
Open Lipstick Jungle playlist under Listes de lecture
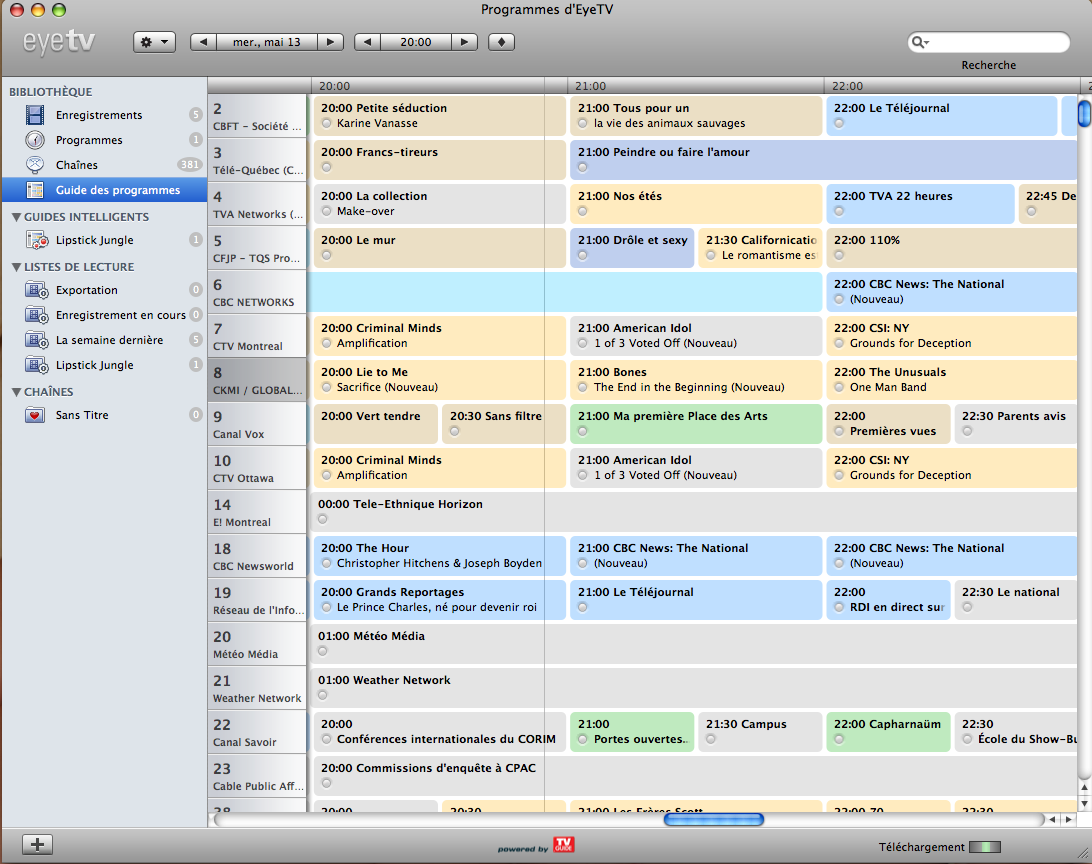[95, 366]
